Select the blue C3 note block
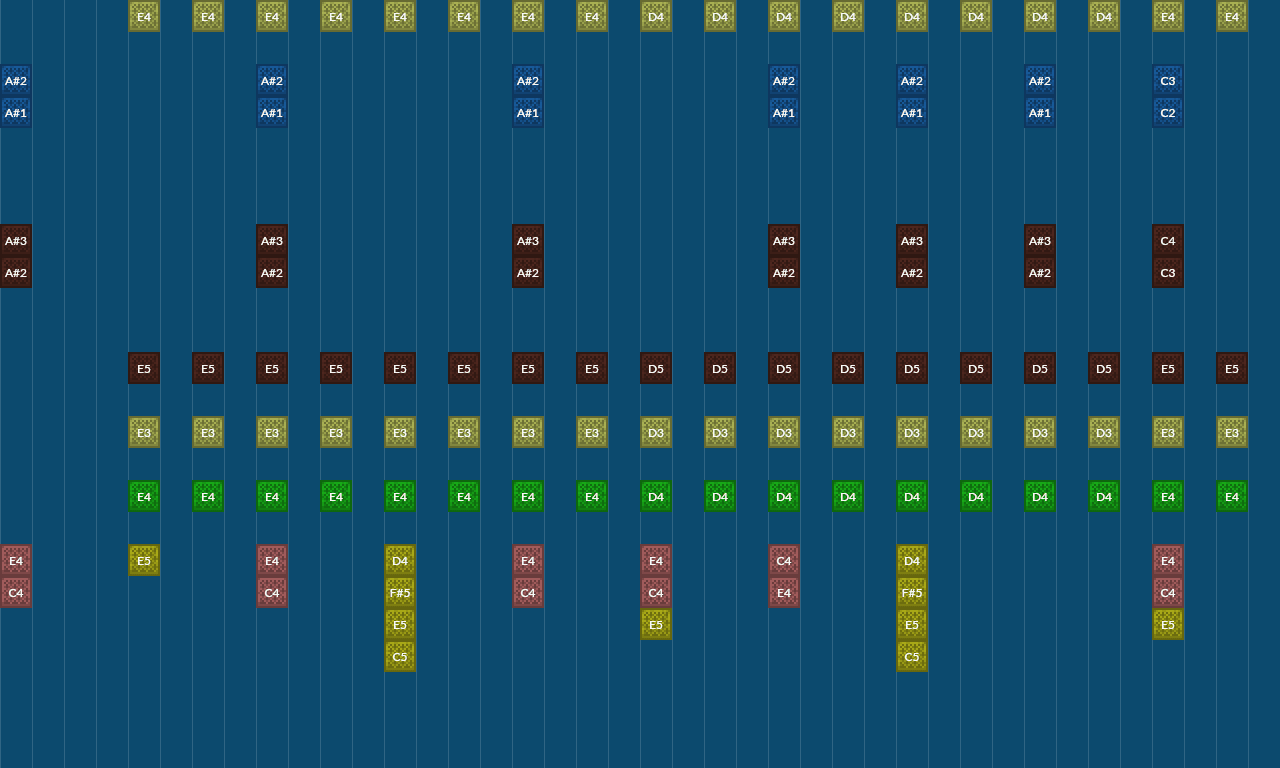This screenshot has width=1280, height=768. tap(1168, 81)
